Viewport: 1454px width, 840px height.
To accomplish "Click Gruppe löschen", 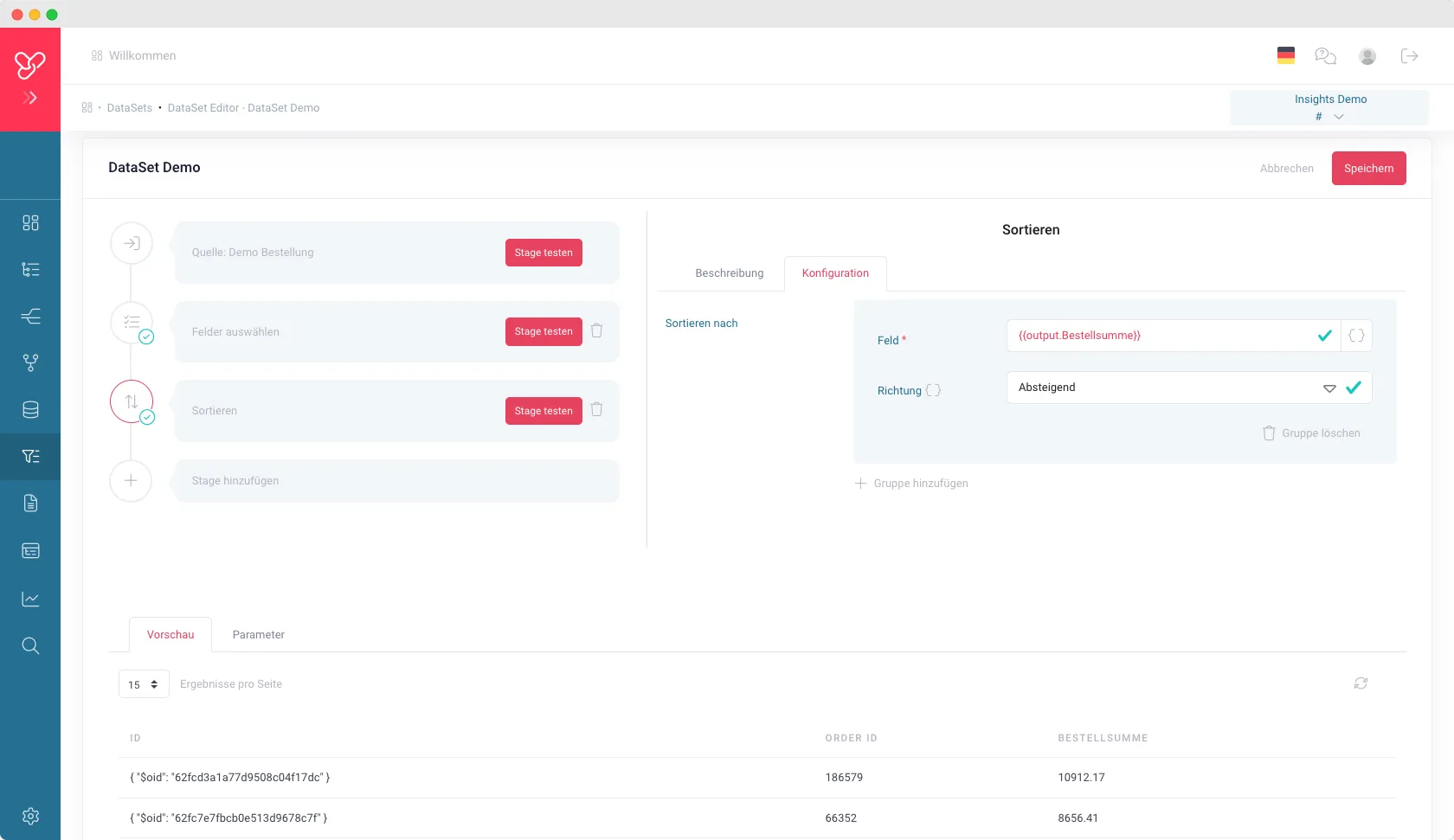I will (x=1311, y=433).
